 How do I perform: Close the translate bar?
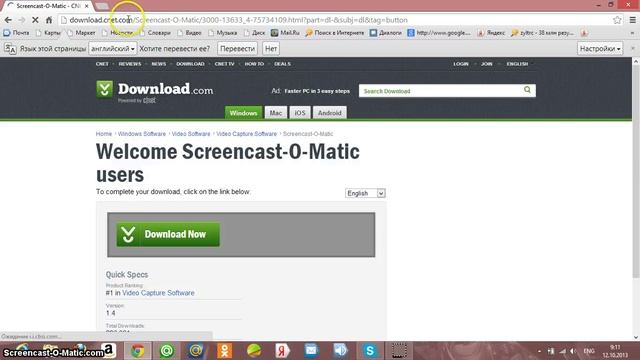tap(633, 48)
